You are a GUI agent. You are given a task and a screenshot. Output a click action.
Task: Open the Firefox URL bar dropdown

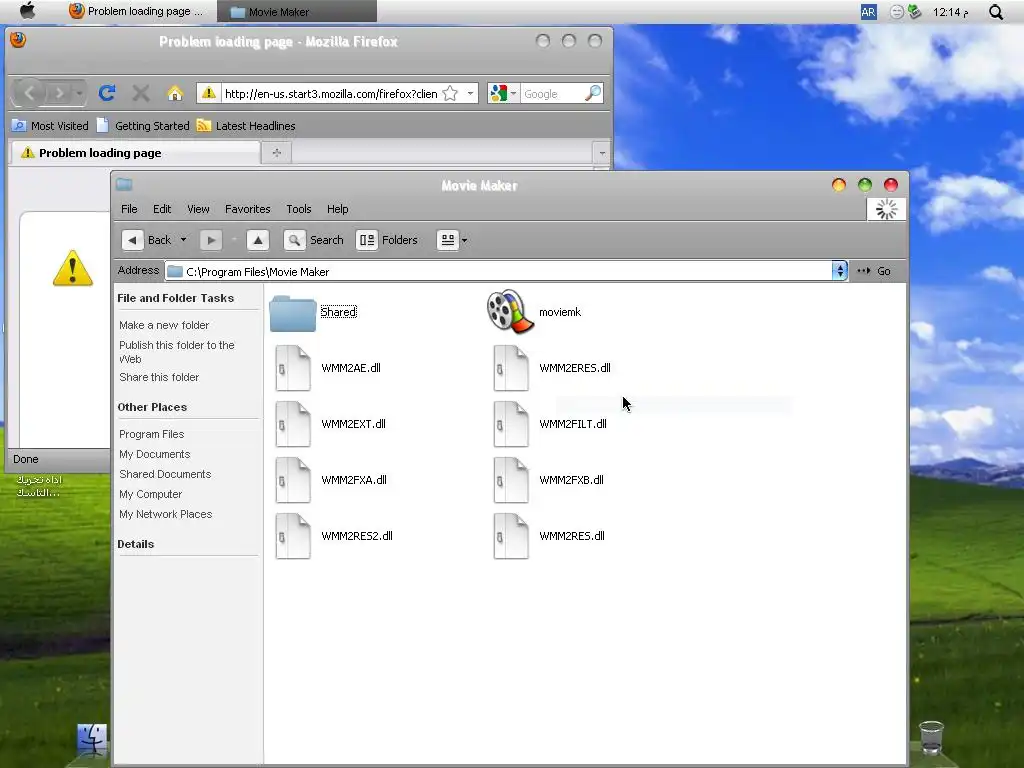coord(470,93)
